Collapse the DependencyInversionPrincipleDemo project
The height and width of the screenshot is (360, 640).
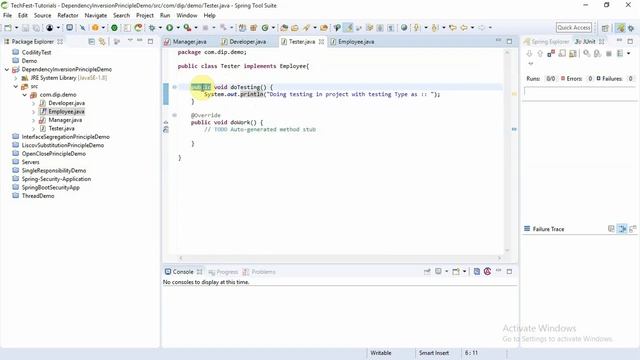tap(7, 69)
